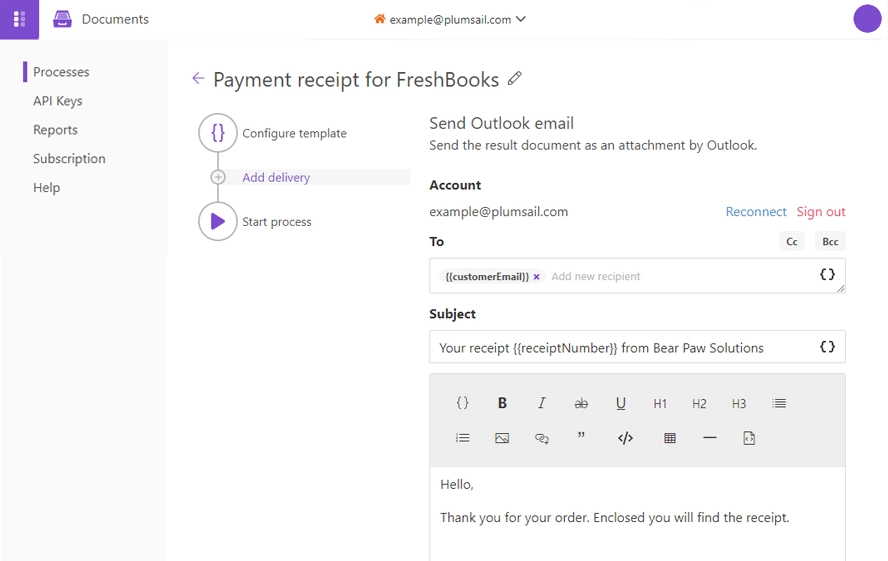Insert an image in the body
The image size is (888, 561).
click(x=502, y=438)
